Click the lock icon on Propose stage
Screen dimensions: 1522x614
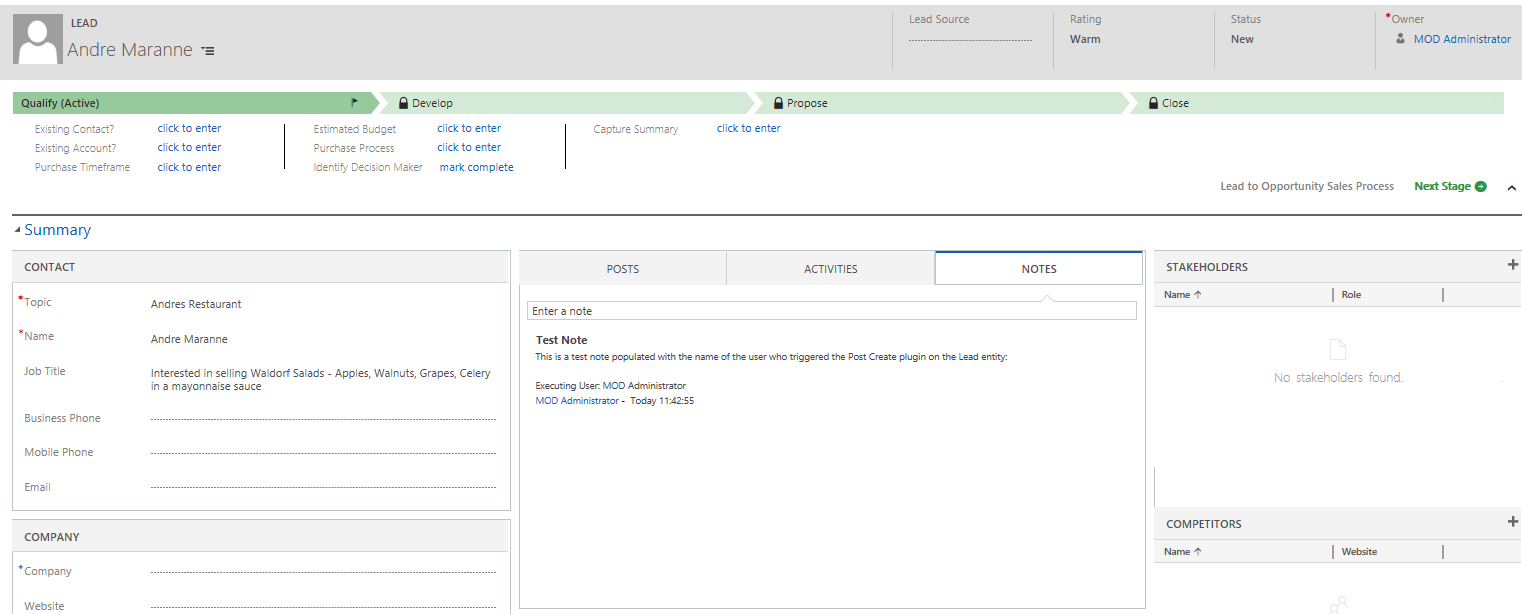[x=778, y=103]
